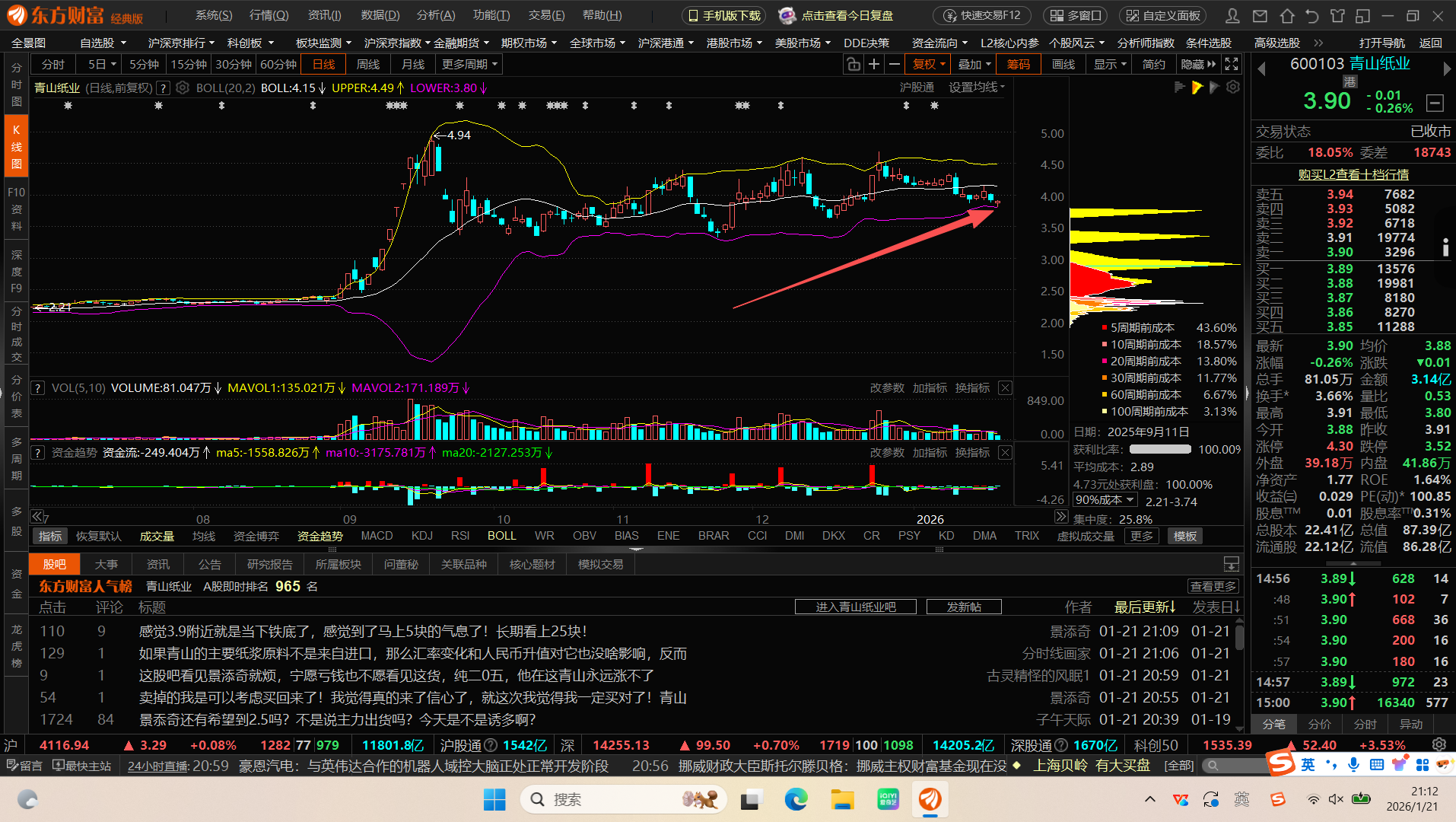Viewport: 1456px width, 822px height.
Task: Select the MACD indicator tab
Action: coord(377,536)
